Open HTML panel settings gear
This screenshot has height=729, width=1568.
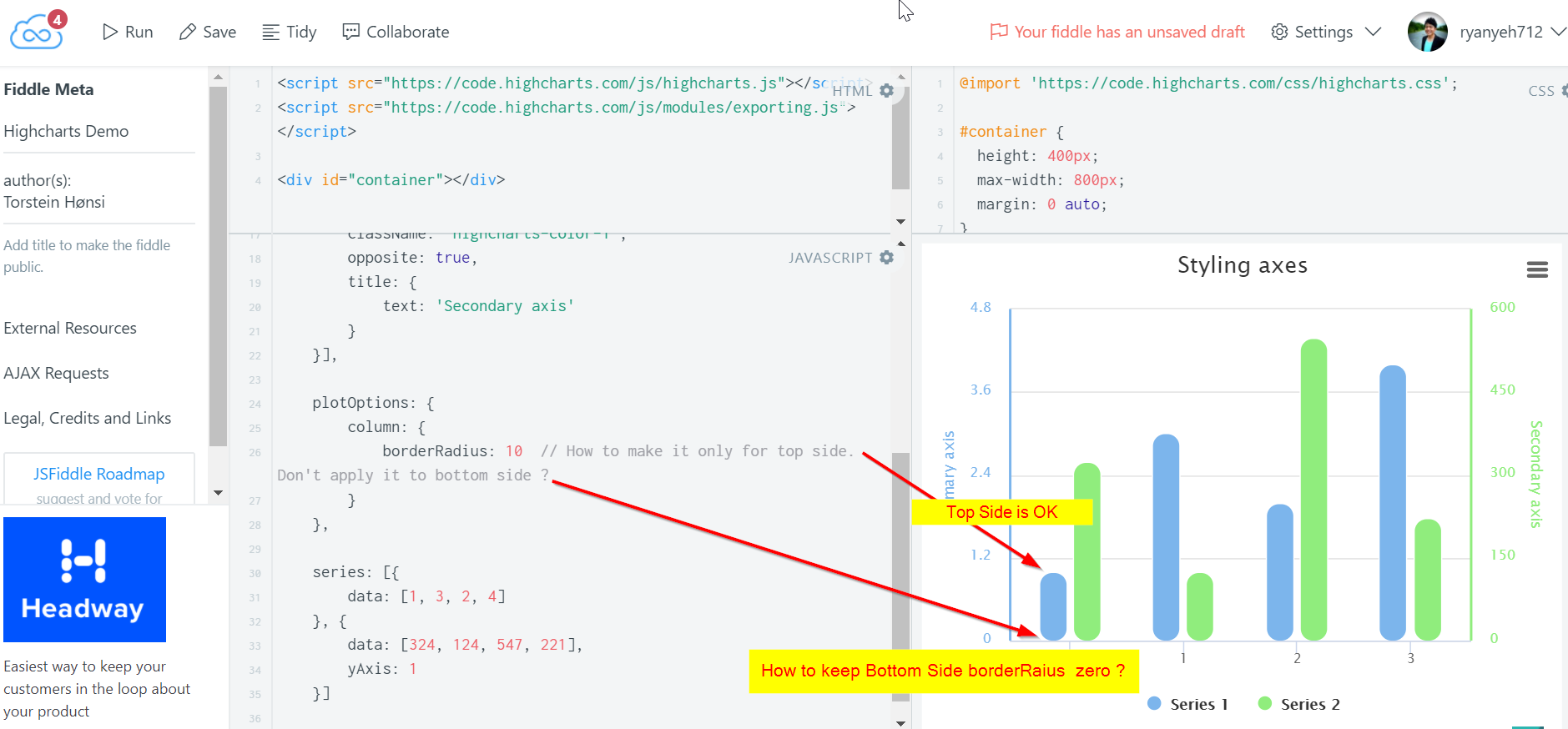(x=887, y=91)
